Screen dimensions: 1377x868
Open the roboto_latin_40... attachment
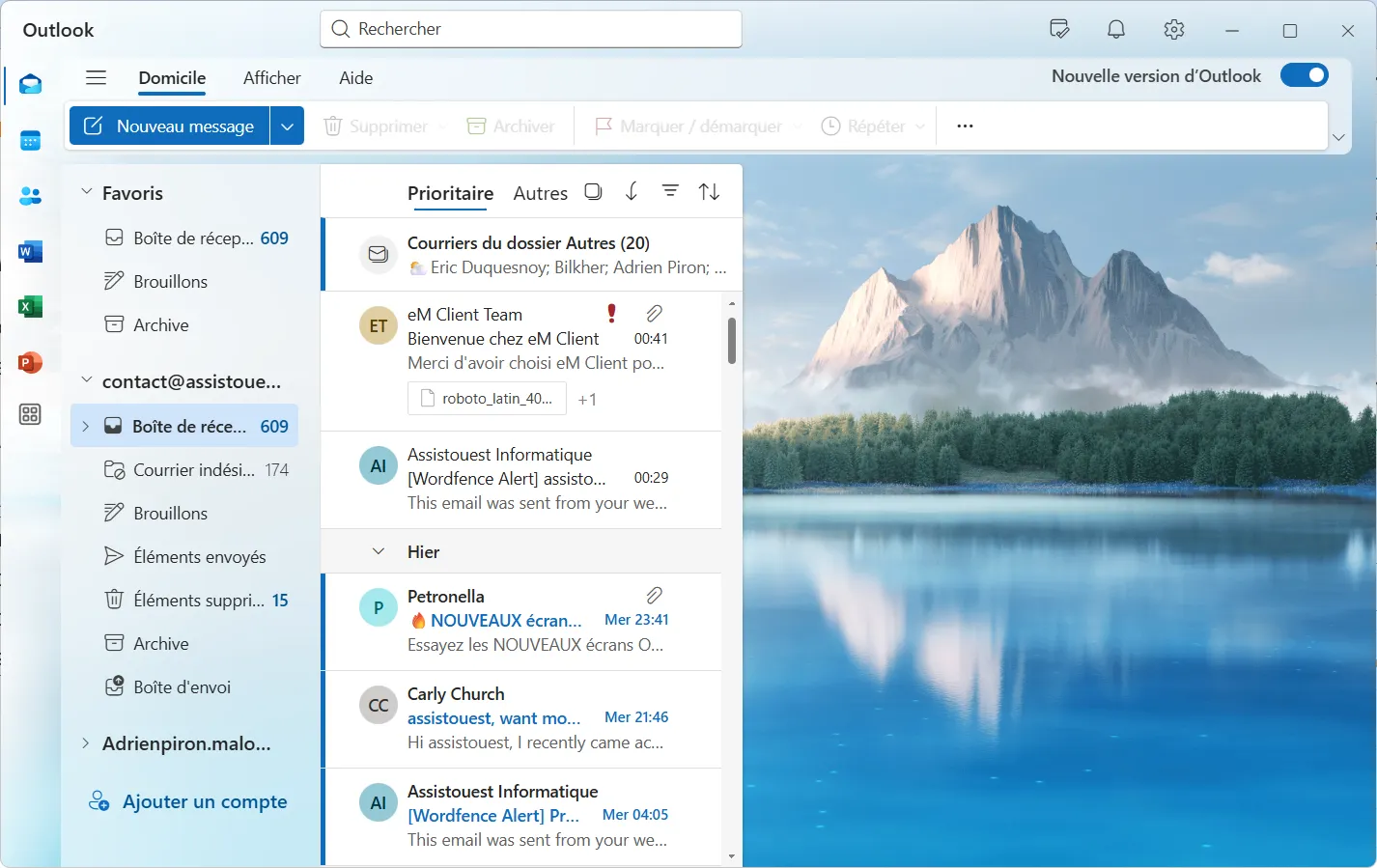pyautogui.click(x=487, y=399)
